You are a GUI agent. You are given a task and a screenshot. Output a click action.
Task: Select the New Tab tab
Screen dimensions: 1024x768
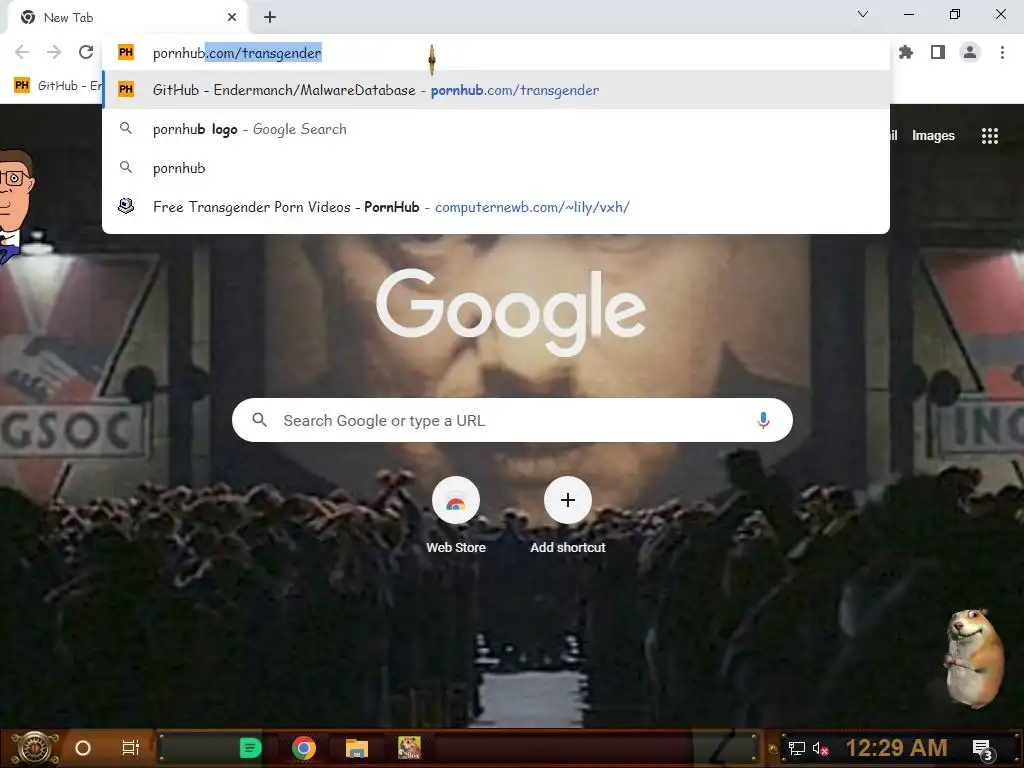[127, 18]
